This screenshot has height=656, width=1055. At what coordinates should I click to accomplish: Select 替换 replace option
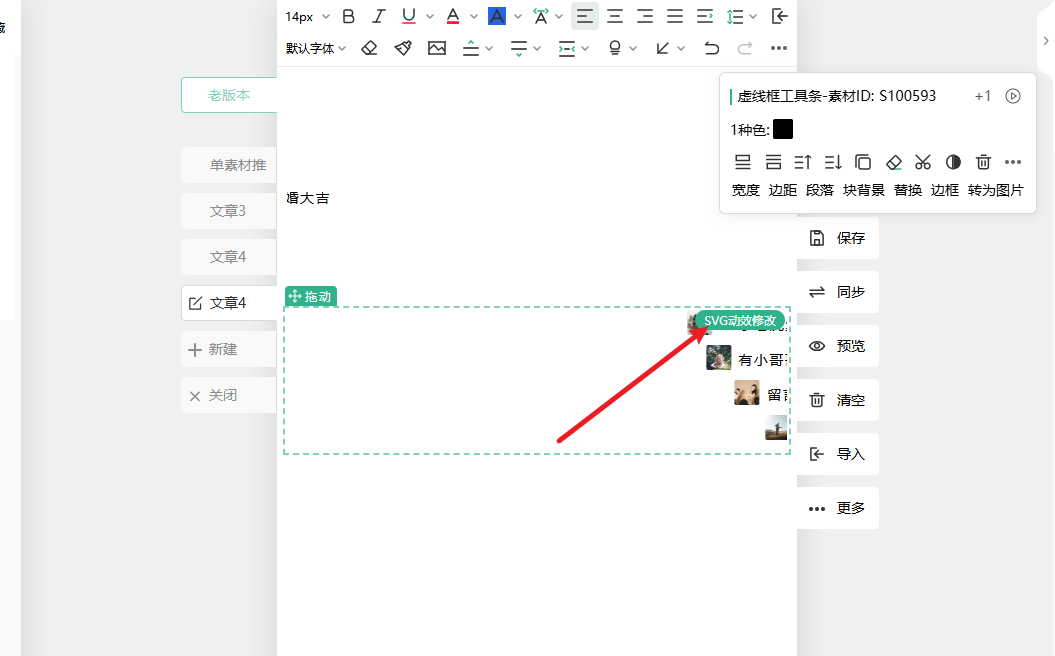pyautogui.click(x=908, y=190)
